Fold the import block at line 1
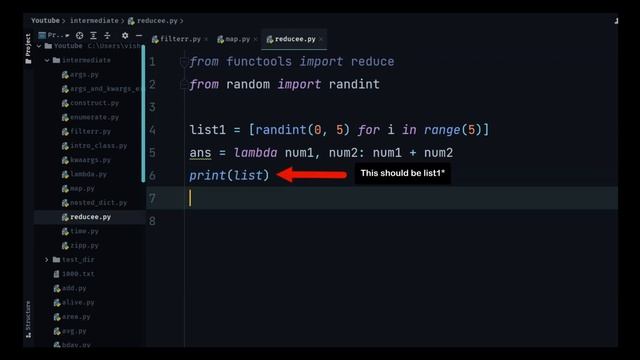640x360 pixels. tap(183, 62)
